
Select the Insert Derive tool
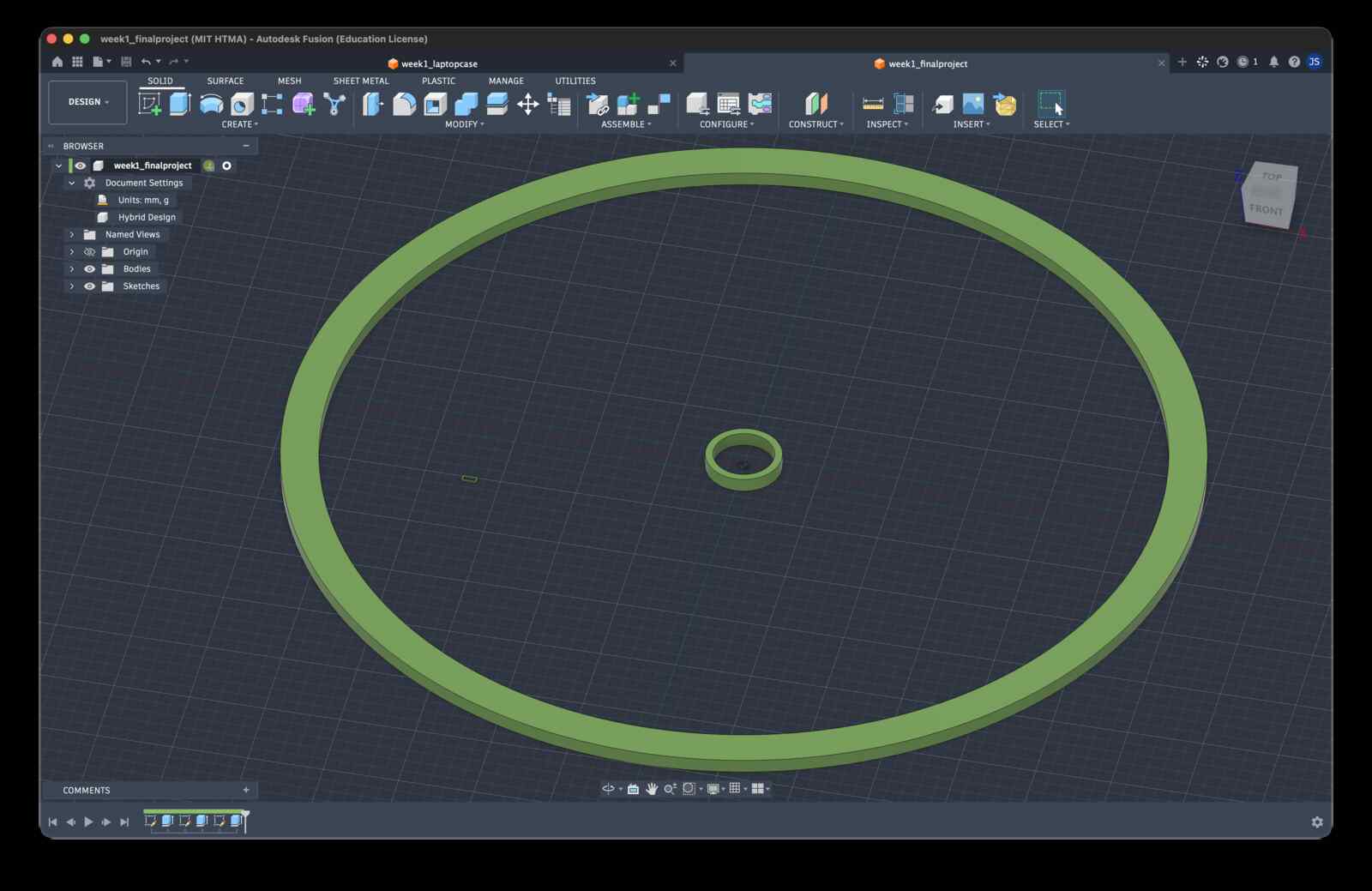[x=942, y=104]
